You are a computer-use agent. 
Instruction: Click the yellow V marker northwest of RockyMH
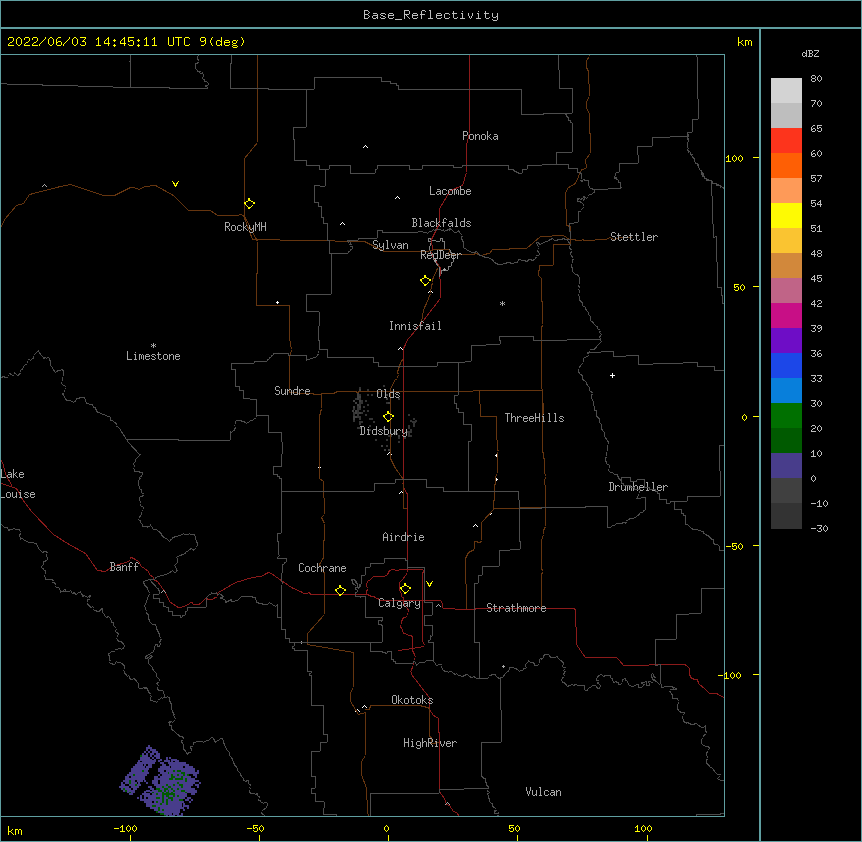click(x=175, y=184)
